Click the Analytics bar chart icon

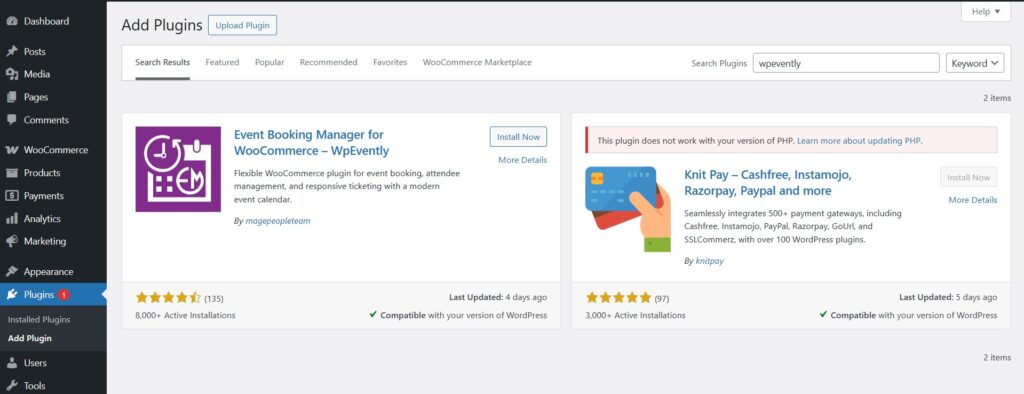tap(12, 219)
